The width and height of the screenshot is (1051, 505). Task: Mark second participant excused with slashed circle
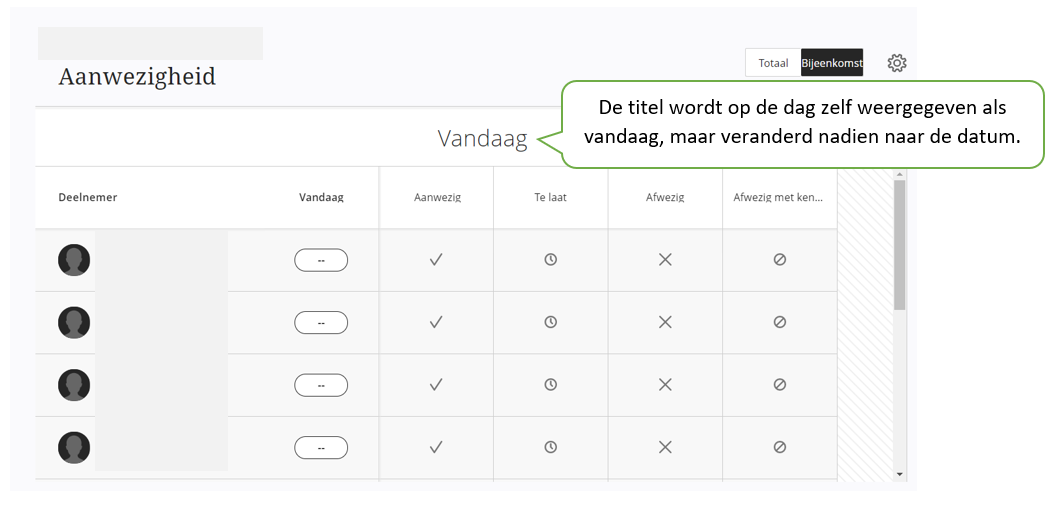[780, 323]
